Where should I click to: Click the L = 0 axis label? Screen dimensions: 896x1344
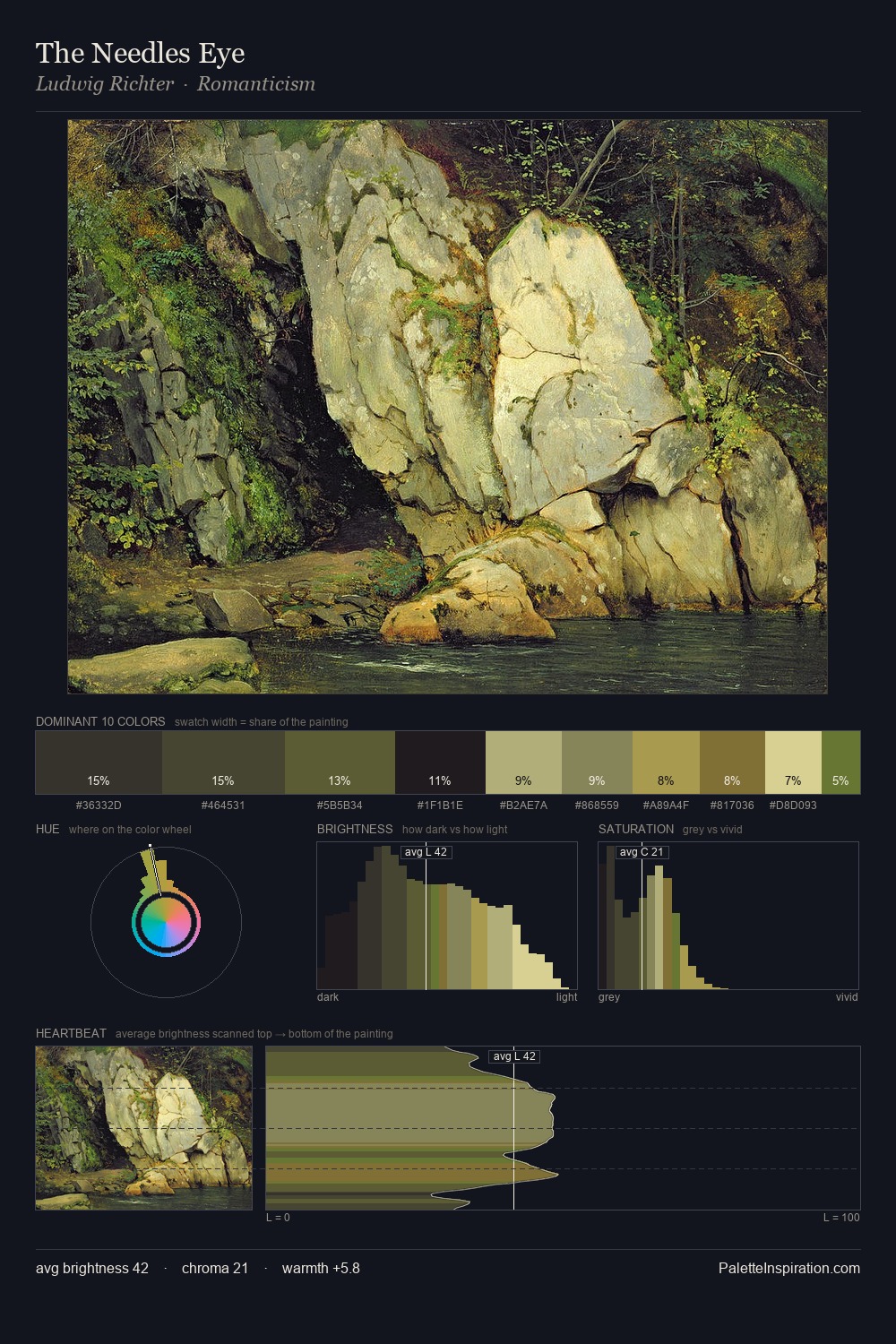pyautogui.click(x=279, y=1218)
